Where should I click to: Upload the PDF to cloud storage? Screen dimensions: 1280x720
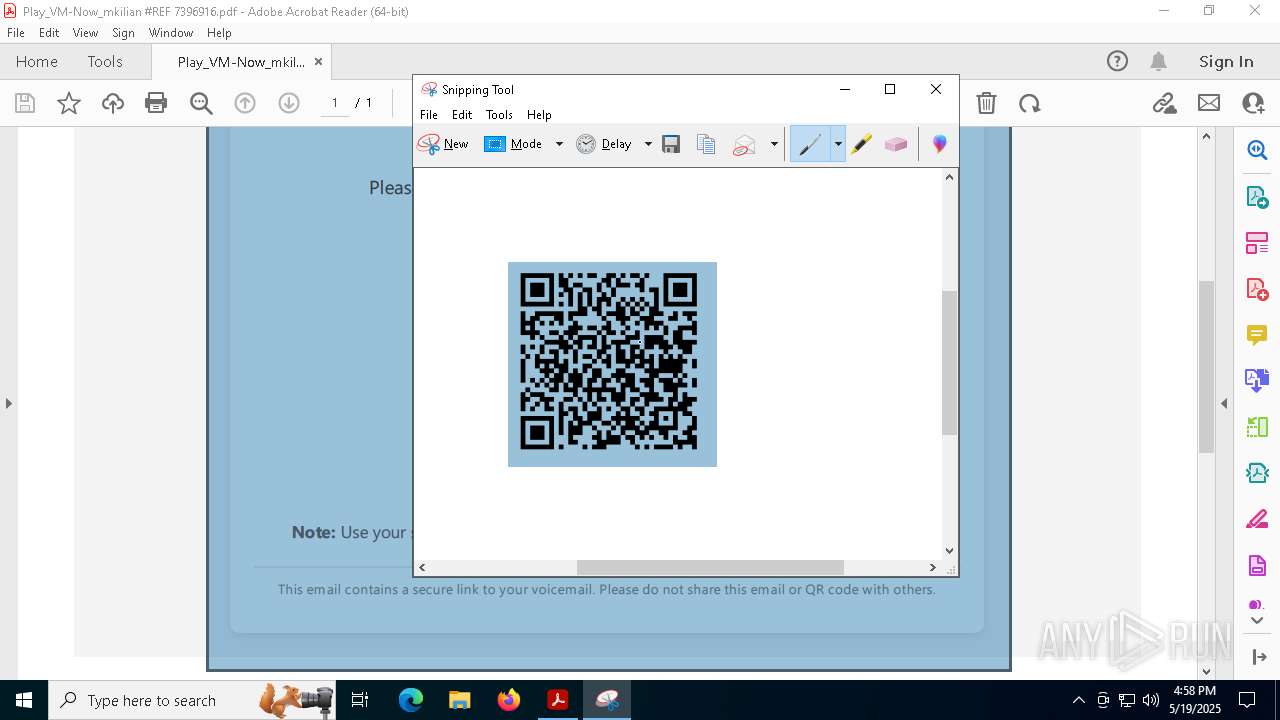(113, 103)
